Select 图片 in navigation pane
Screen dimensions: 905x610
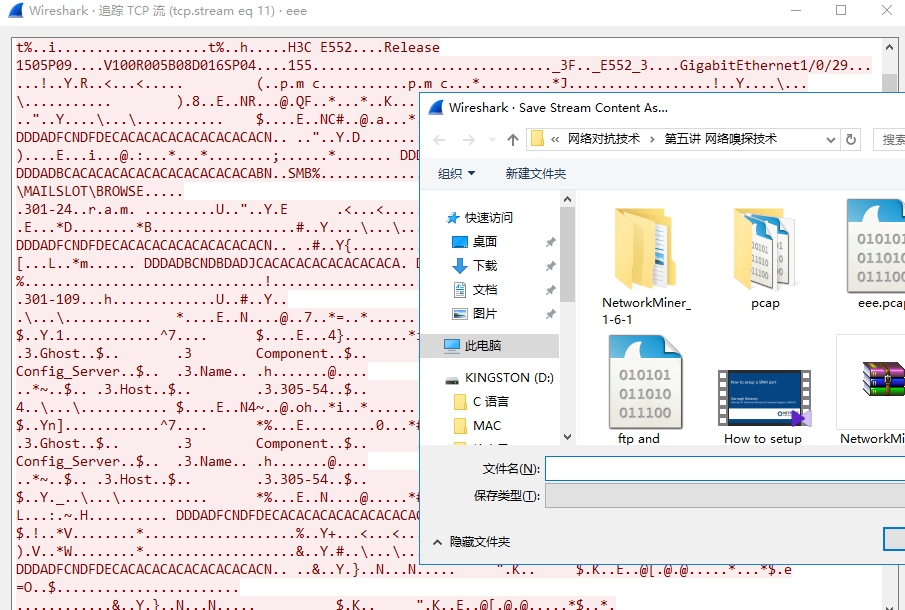pyautogui.click(x=474, y=314)
